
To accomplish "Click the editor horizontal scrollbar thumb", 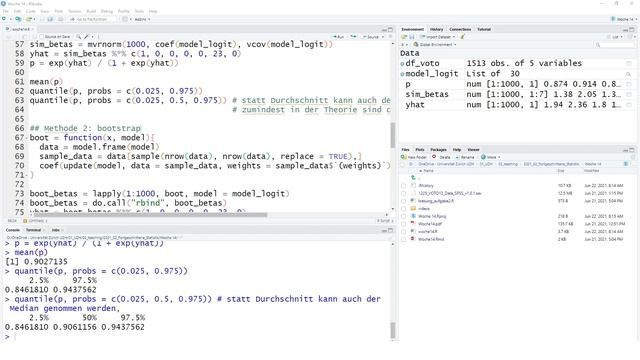I will (150, 215).
